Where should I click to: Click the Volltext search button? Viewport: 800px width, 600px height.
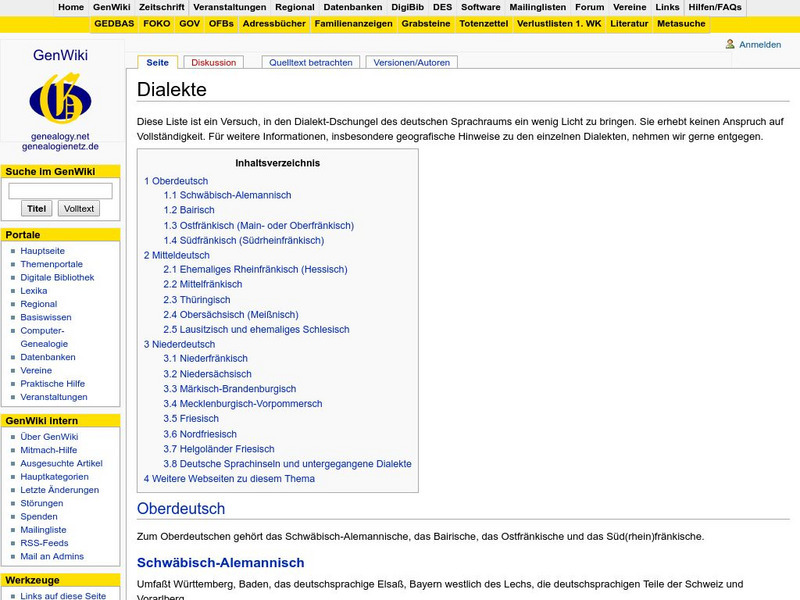[79, 208]
